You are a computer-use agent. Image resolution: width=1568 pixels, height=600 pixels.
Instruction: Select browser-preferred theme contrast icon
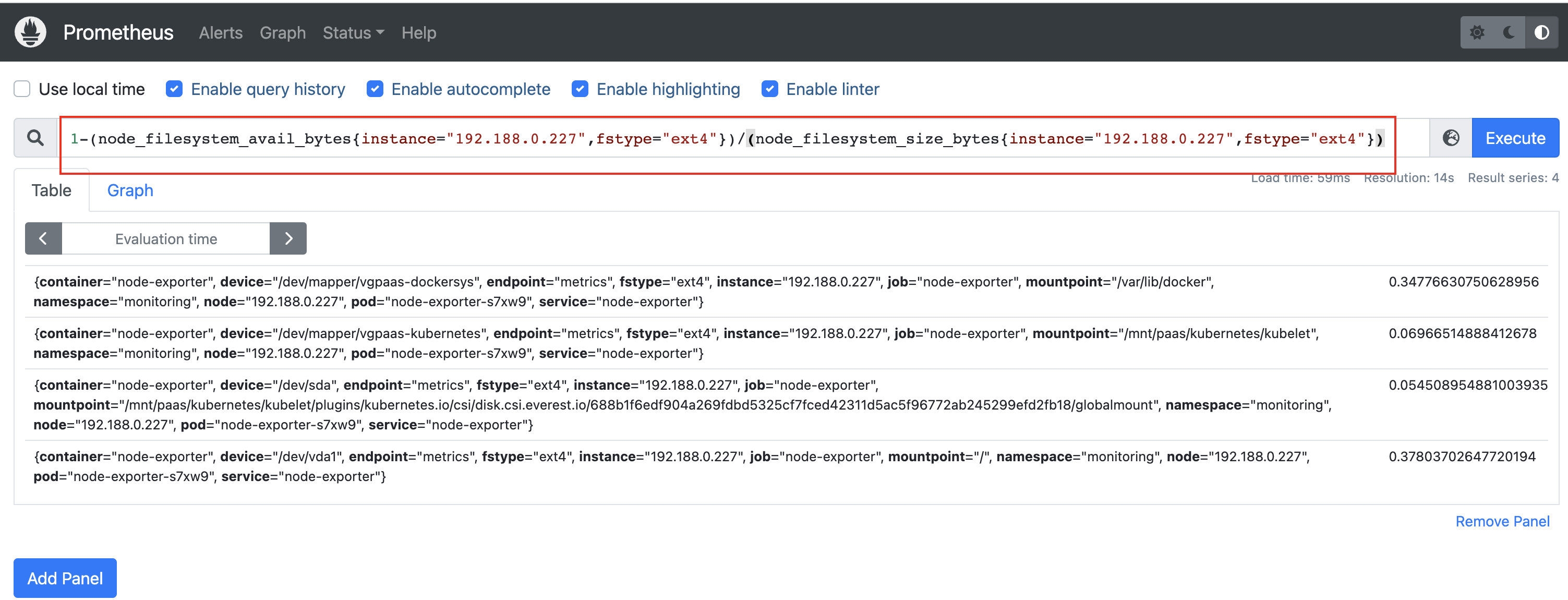point(1541,32)
